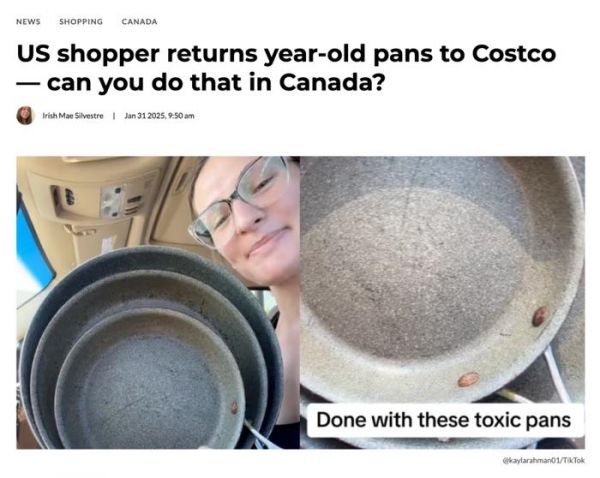This screenshot has width=600, height=478.
Task: Open the CANADA category link
Action: pyautogui.click(x=139, y=22)
